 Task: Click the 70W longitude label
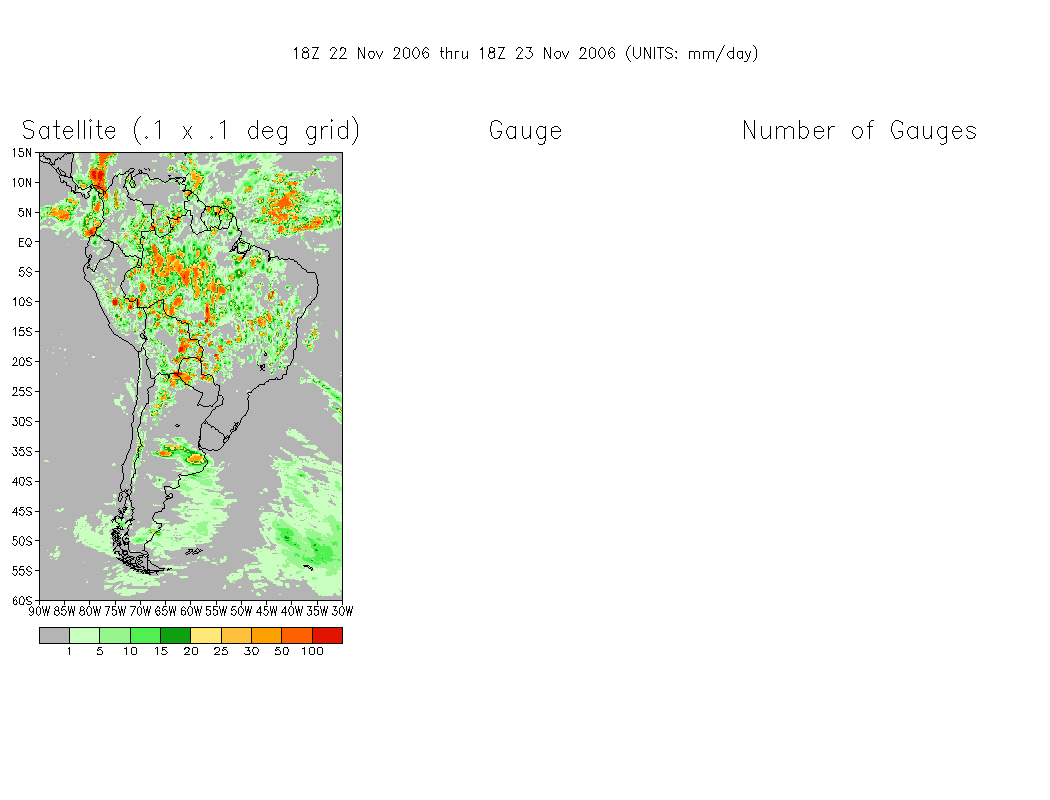tap(141, 611)
